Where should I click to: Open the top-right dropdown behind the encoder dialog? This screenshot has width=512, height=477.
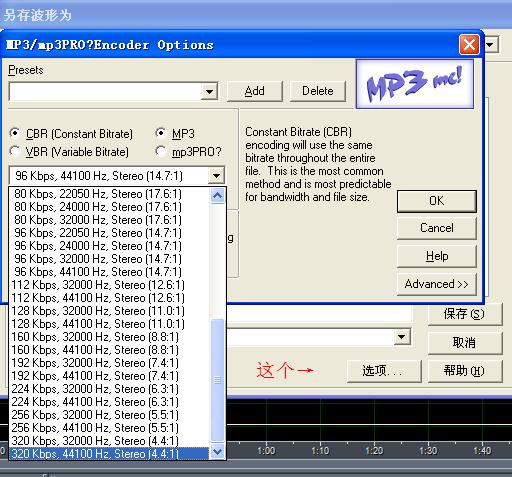coord(491,45)
